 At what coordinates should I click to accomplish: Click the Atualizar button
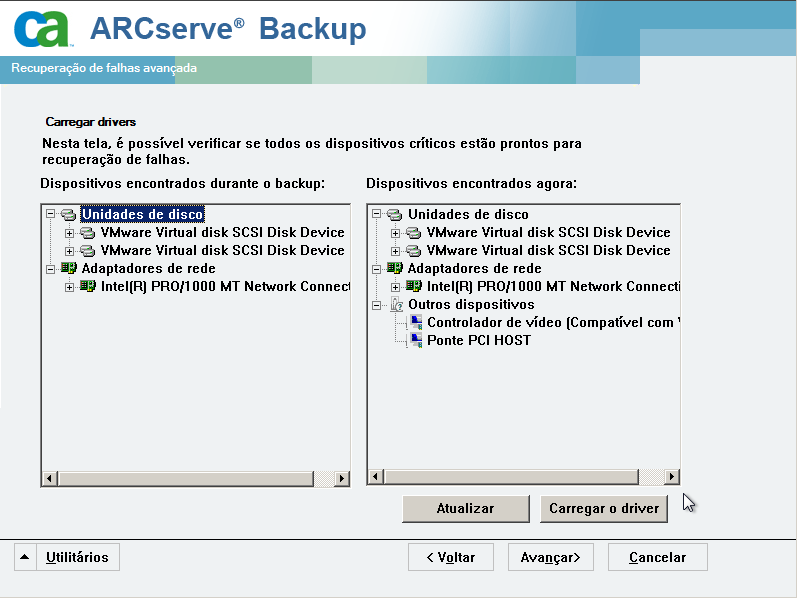466,509
